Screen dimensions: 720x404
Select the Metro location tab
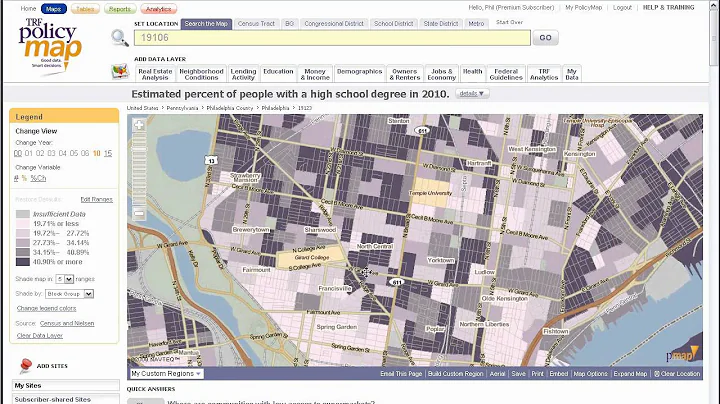tap(476, 24)
